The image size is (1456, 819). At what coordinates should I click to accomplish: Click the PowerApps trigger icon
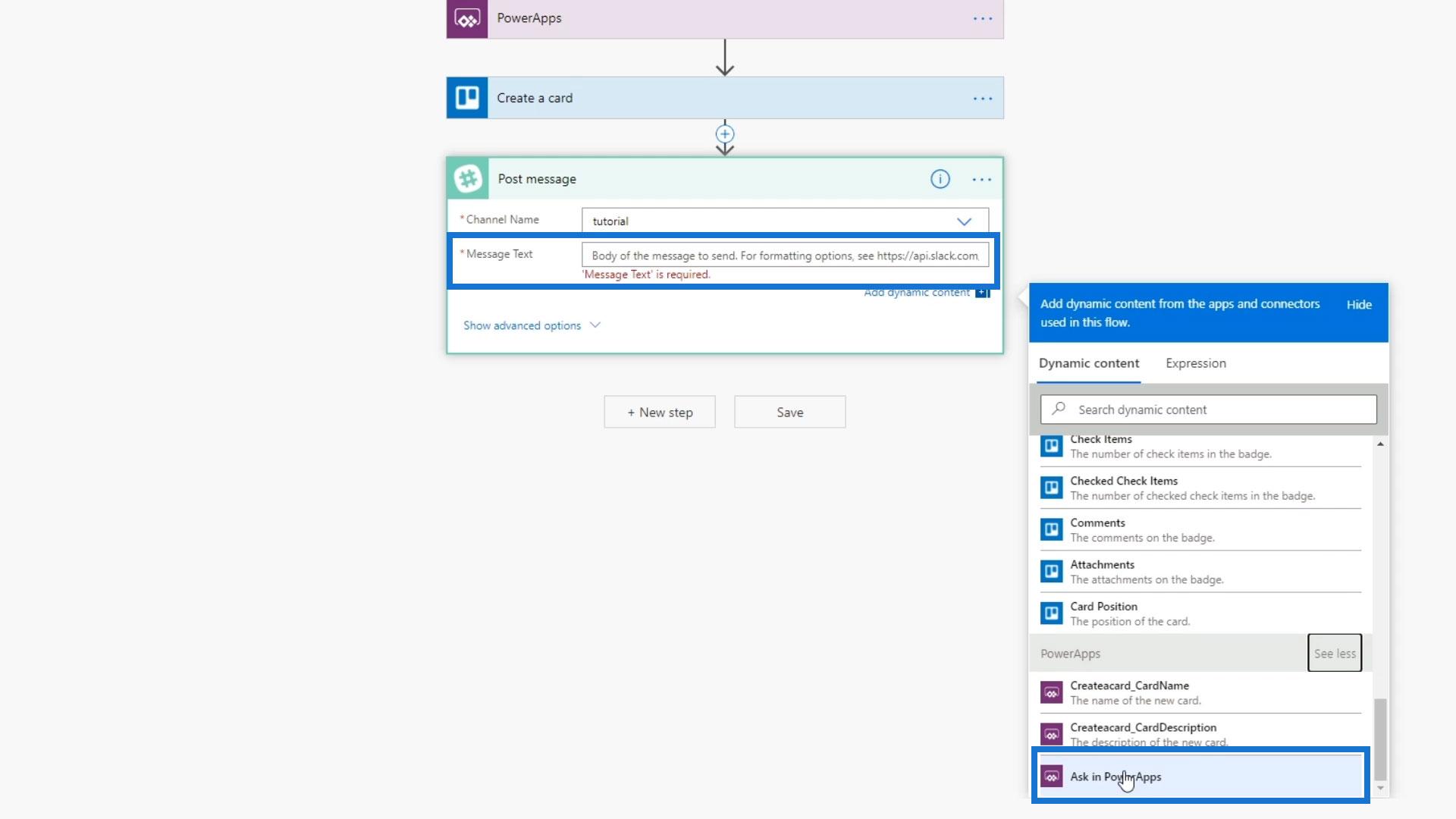coord(467,18)
